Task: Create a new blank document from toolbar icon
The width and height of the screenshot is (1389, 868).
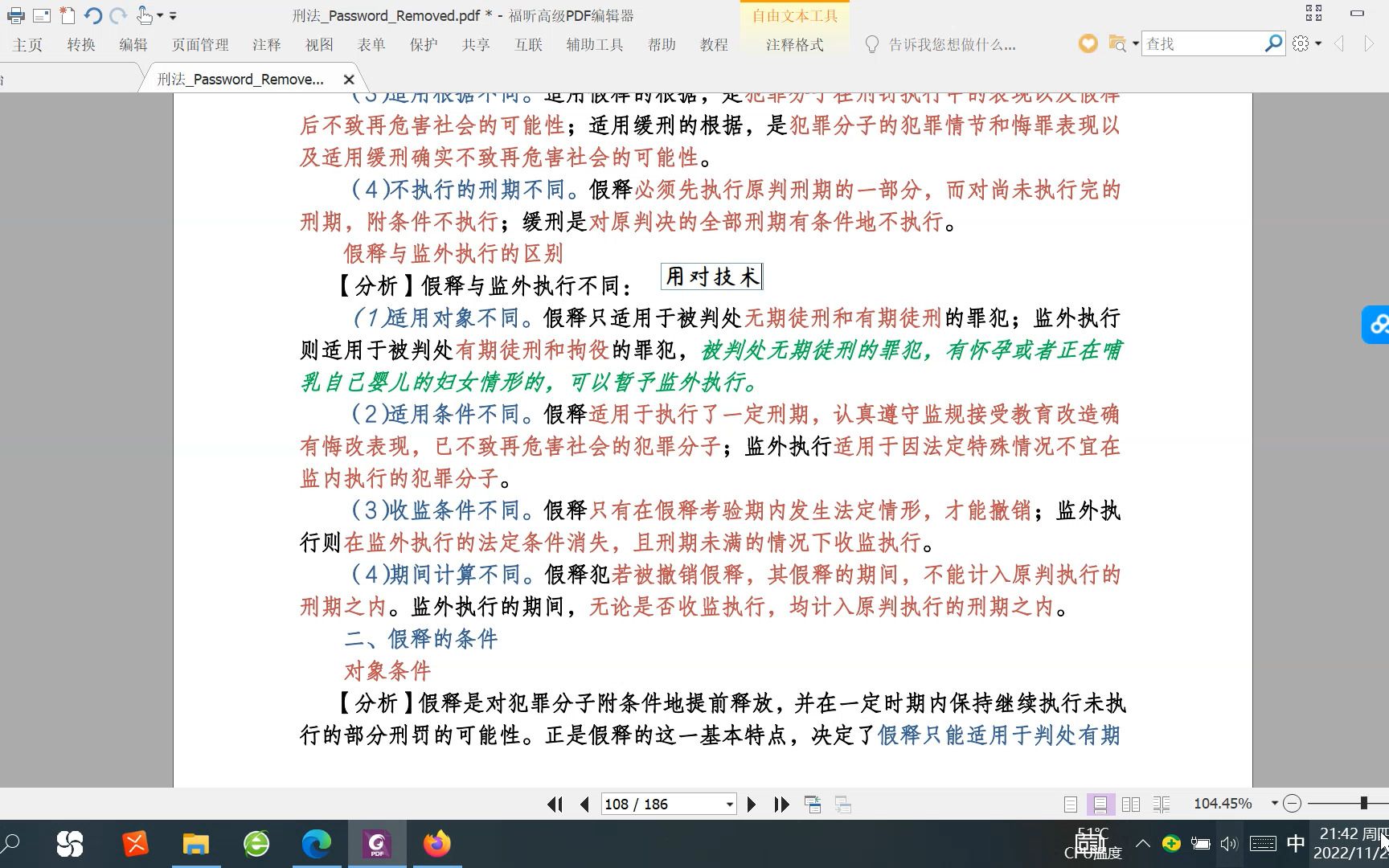Action: click(x=68, y=15)
